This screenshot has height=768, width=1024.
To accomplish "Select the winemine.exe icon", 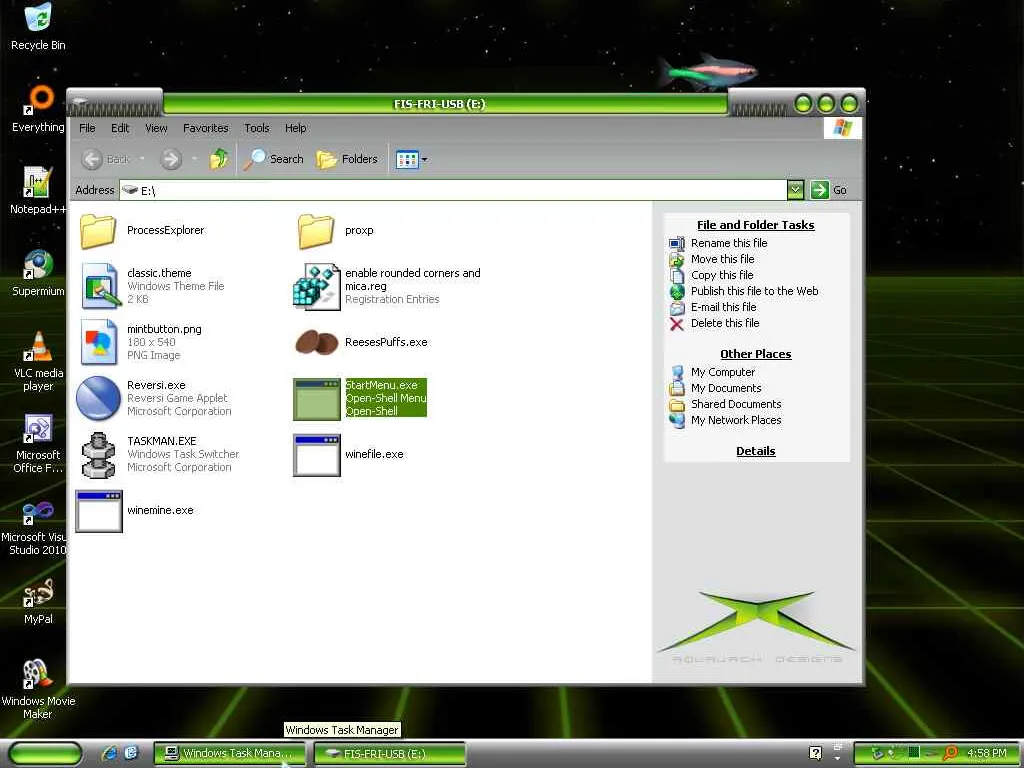I will click(99, 511).
